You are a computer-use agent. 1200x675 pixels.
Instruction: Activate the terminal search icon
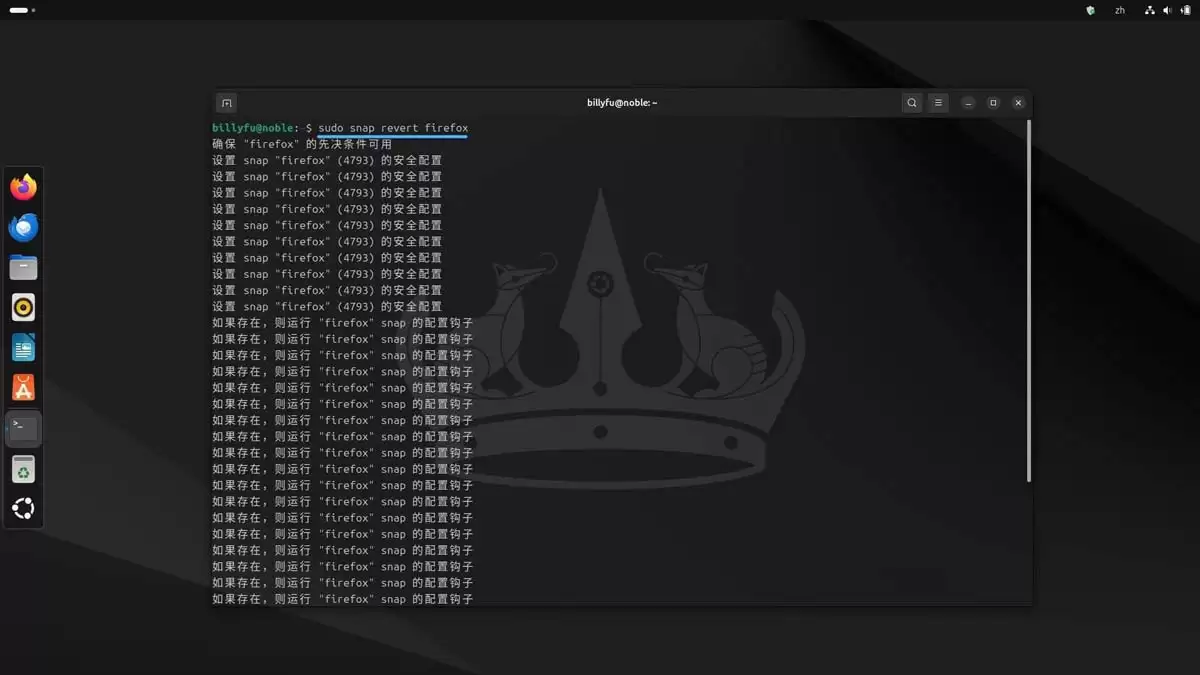pos(912,102)
